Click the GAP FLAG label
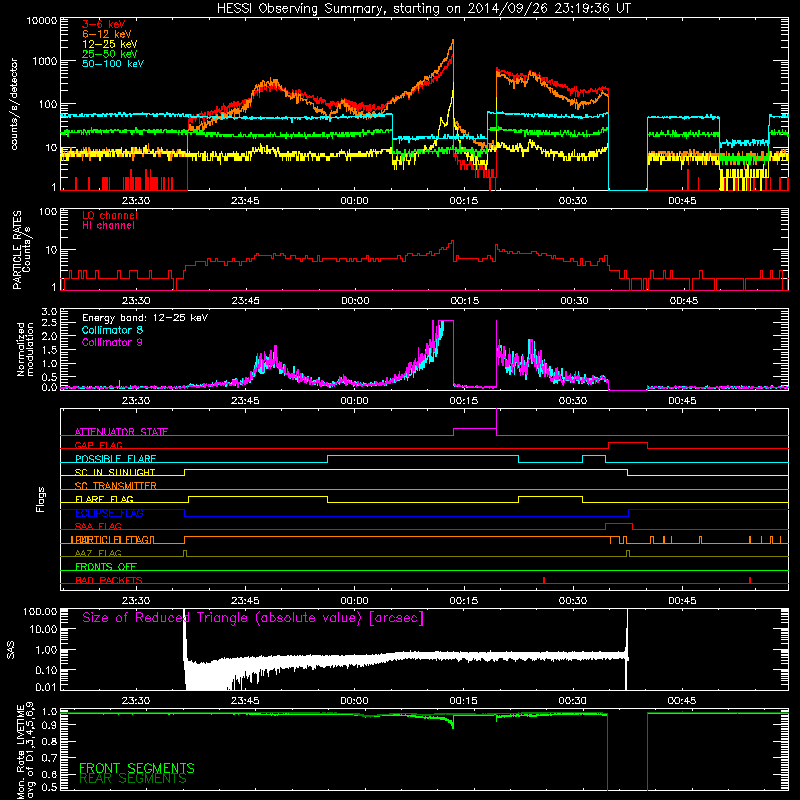The height and width of the screenshot is (800, 800). point(98,445)
